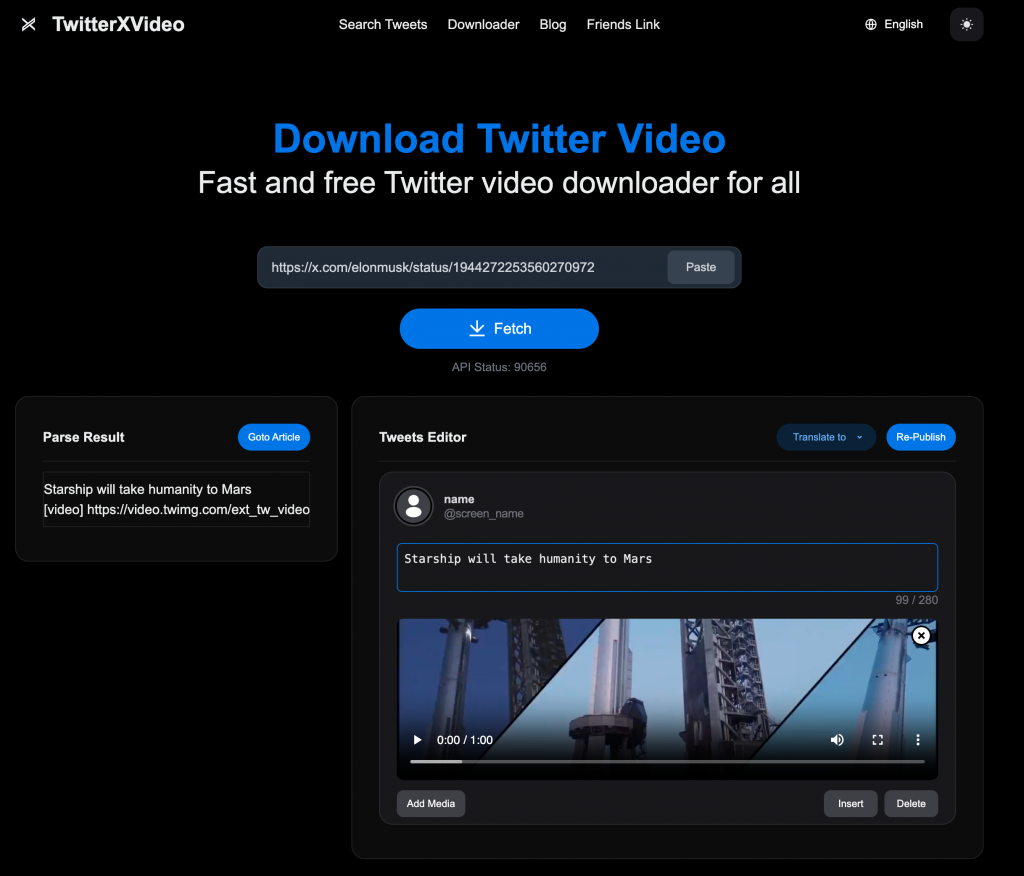Click the 99 / 280 character counter
This screenshot has width=1024, height=876.
point(916,600)
